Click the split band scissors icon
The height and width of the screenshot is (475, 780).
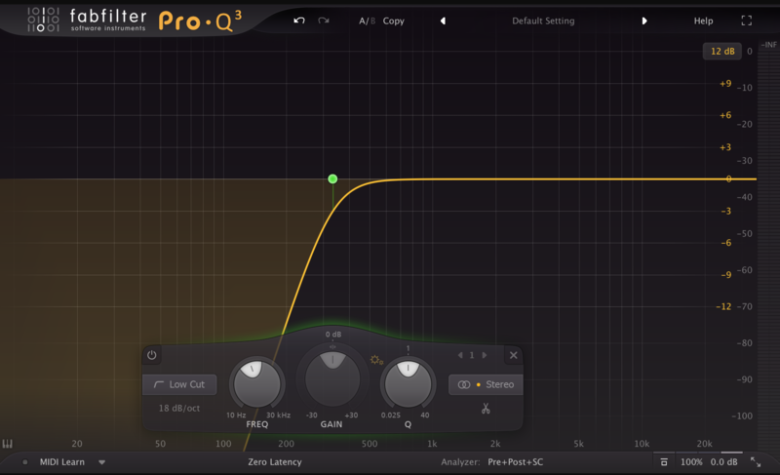[x=486, y=408]
